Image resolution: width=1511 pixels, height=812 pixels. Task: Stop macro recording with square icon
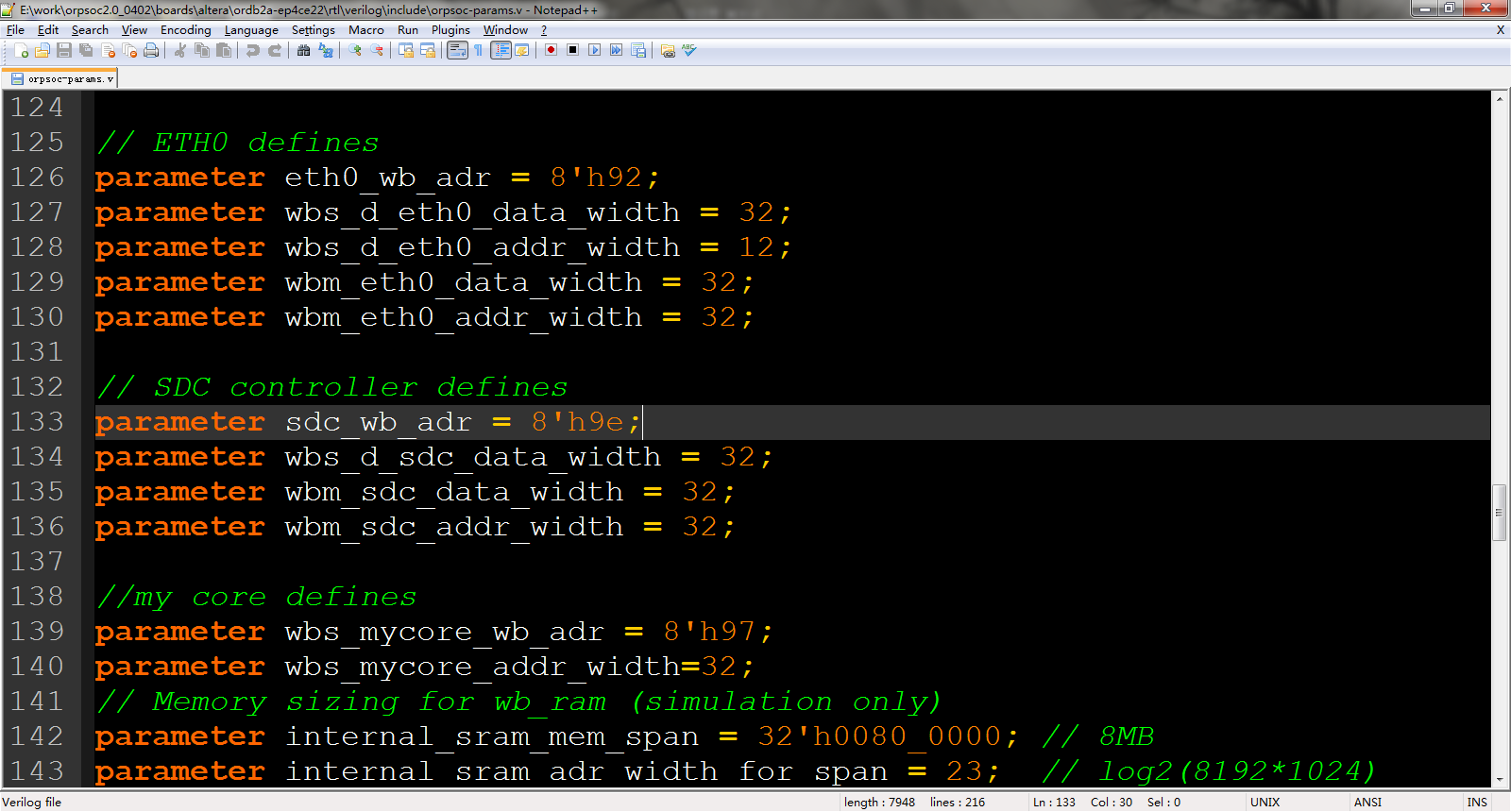click(572, 51)
